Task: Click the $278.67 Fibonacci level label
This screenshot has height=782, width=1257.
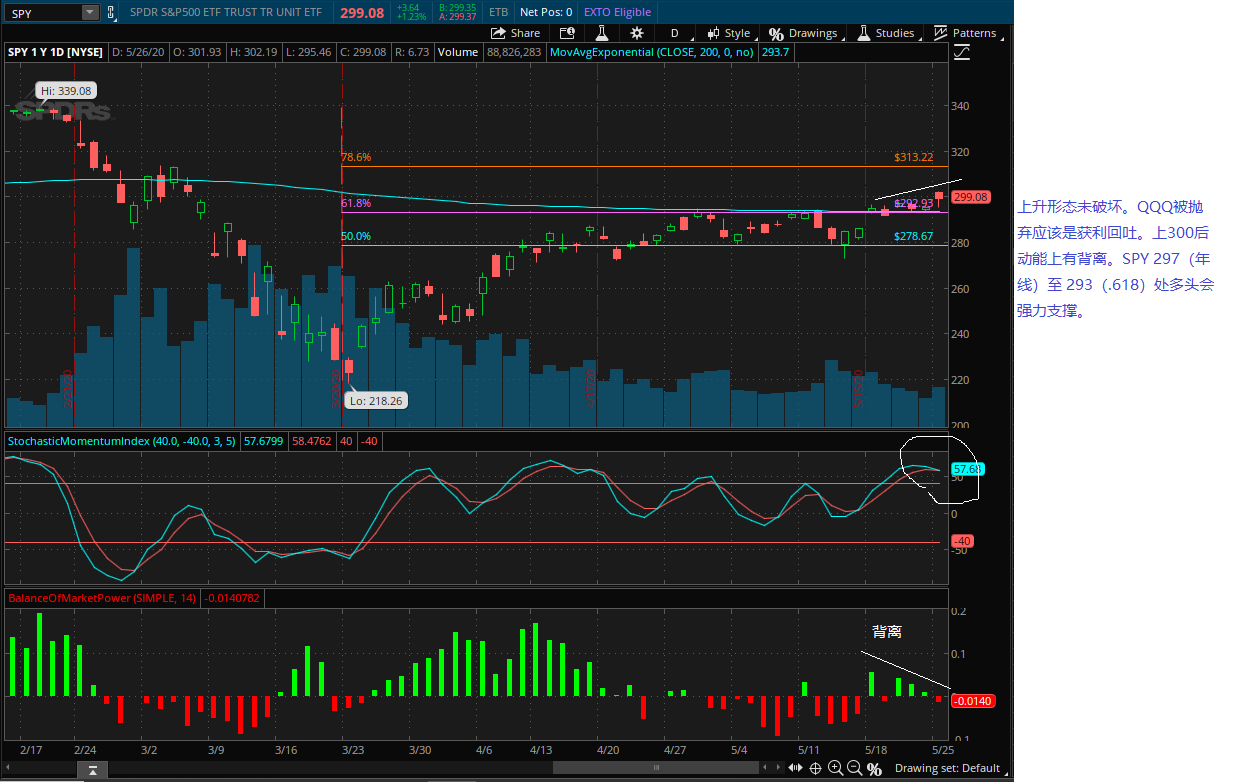Action: 914,236
